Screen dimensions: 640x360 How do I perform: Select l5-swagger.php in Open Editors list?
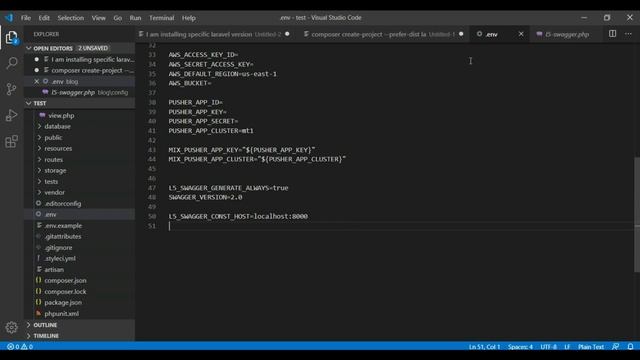pos(80,92)
